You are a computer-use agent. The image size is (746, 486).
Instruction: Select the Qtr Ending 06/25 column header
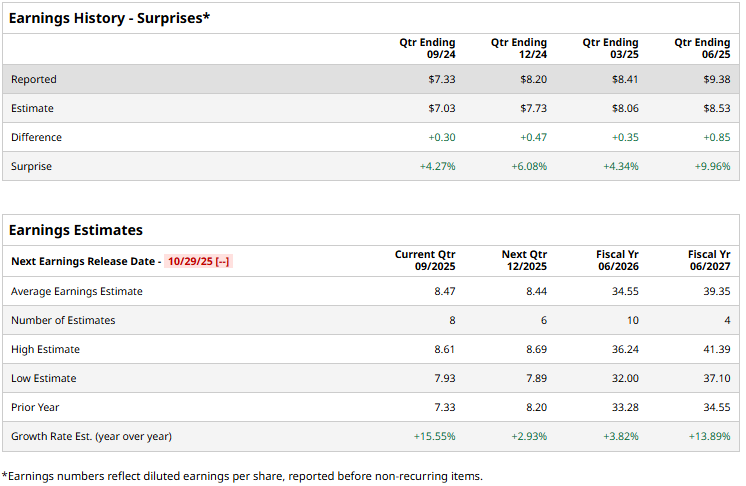(702, 48)
